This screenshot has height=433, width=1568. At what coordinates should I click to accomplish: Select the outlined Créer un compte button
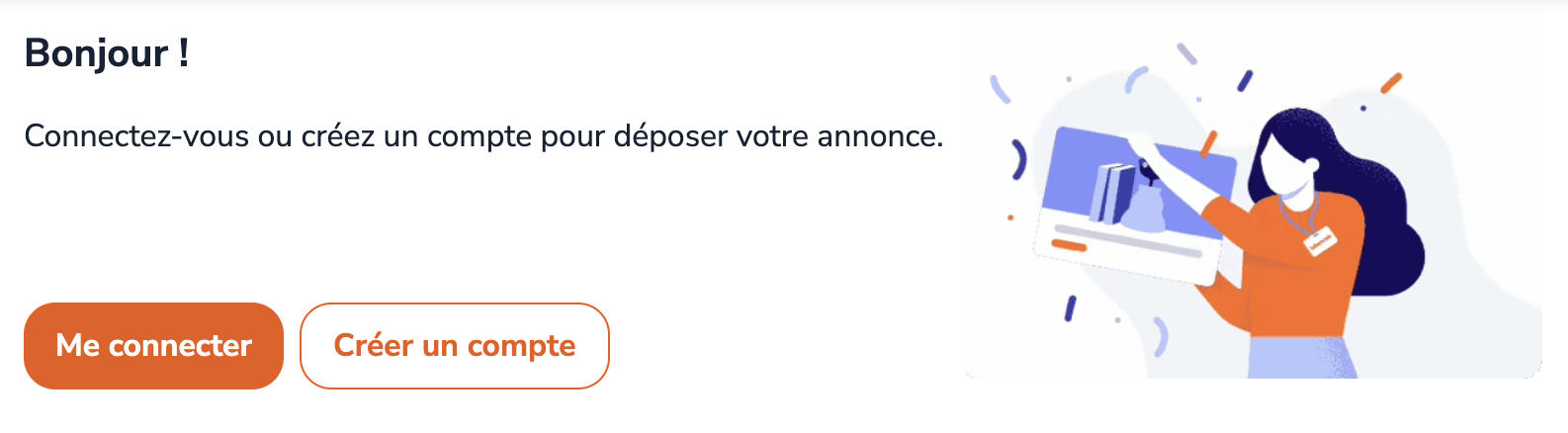(455, 346)
